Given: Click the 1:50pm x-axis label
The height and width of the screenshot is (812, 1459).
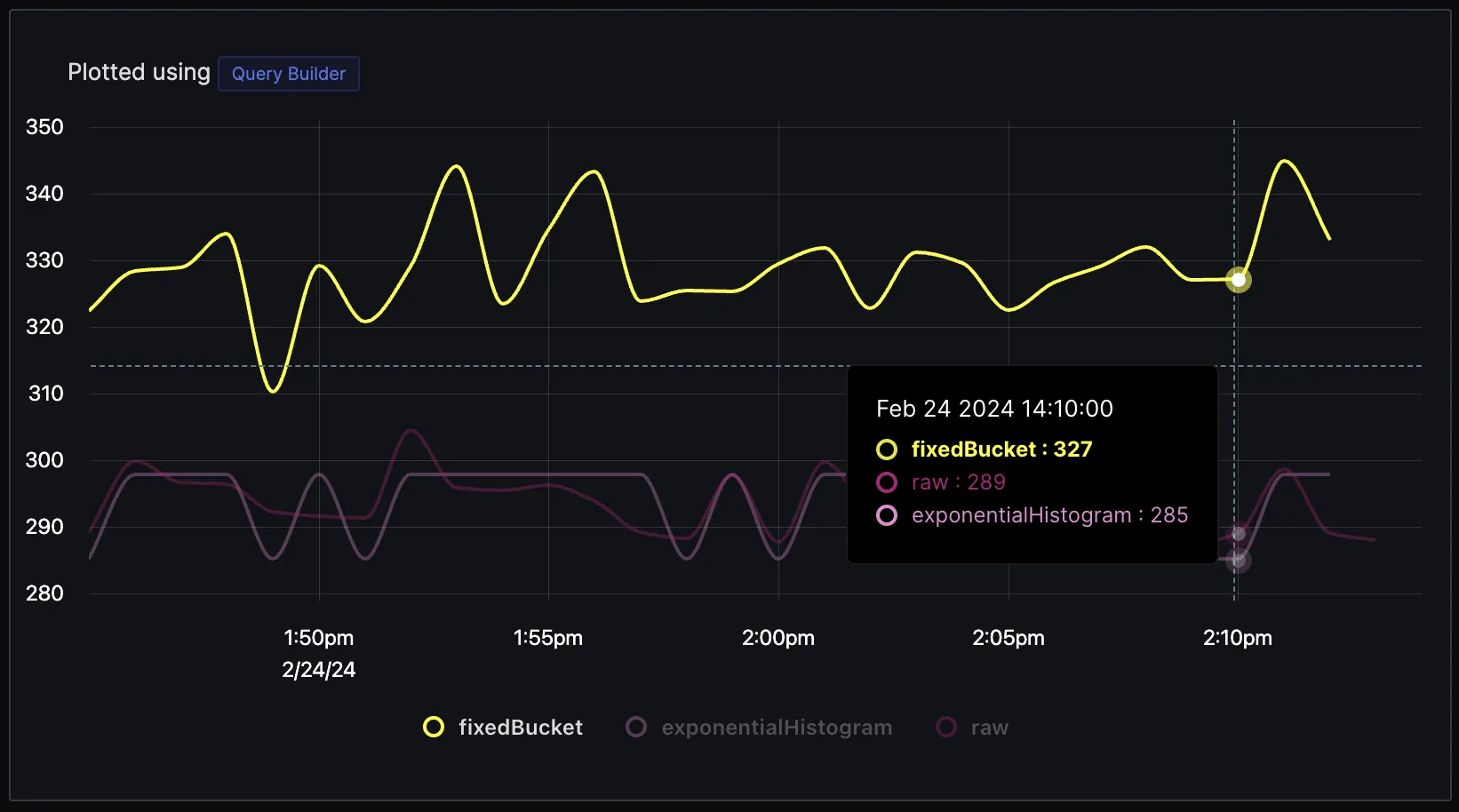Looking at the screenshot, I should 319,638.
